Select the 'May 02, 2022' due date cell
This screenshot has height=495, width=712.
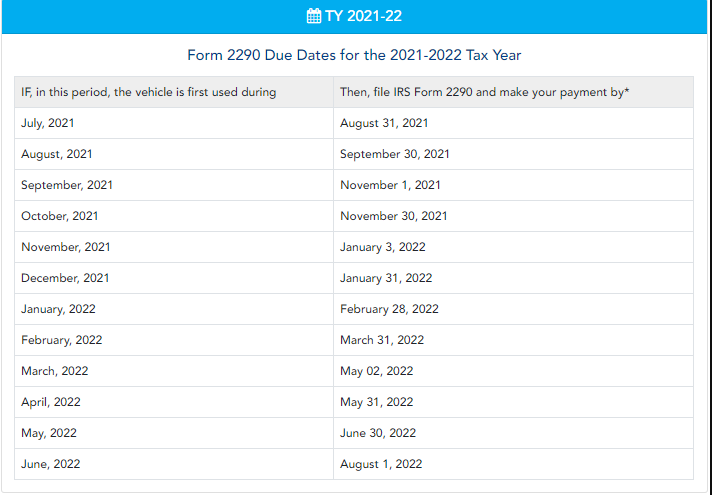click(513, 371)
